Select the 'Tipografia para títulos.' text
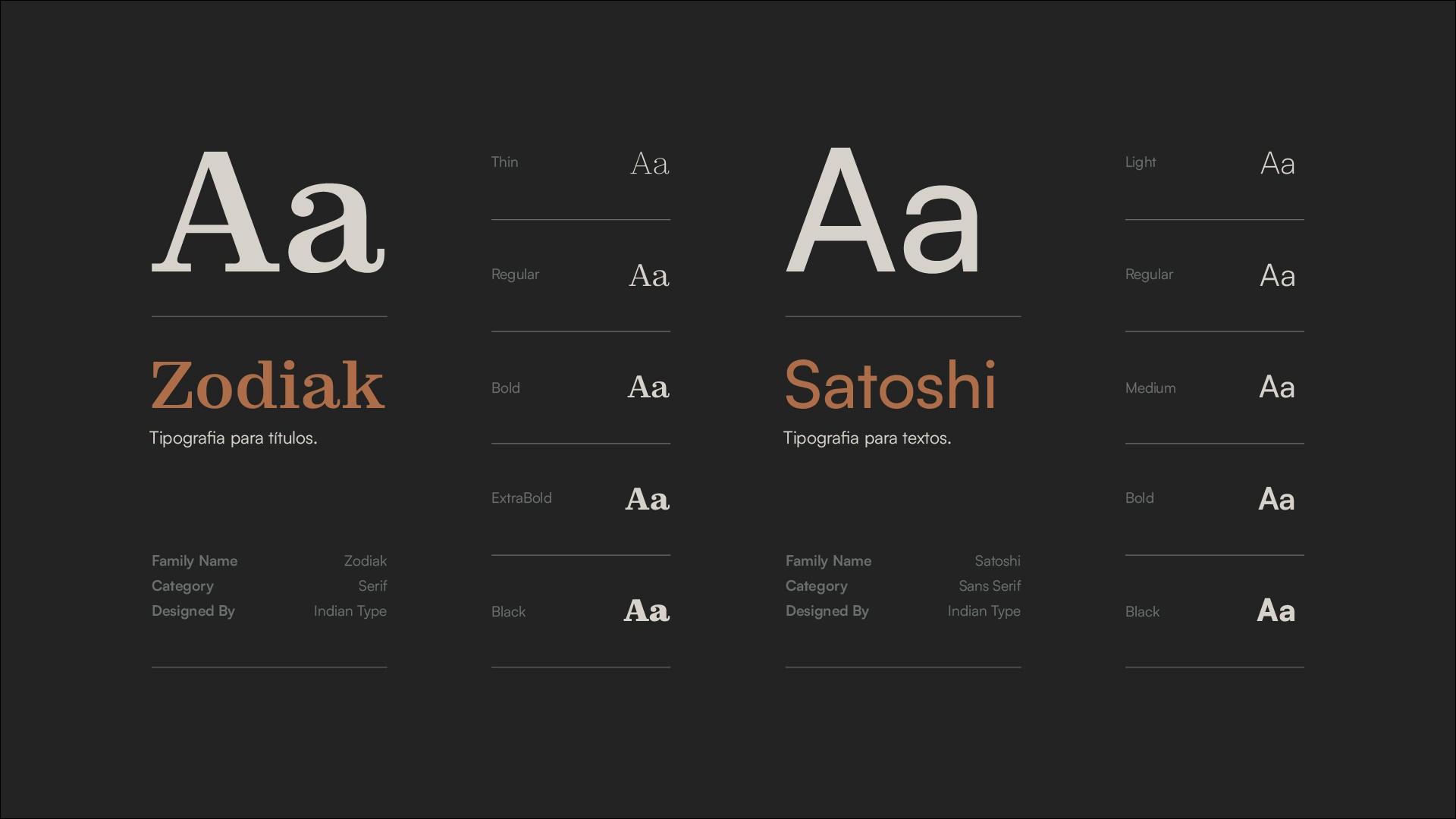This screenshot has width=1456, height=819. (x=233, y=438)
